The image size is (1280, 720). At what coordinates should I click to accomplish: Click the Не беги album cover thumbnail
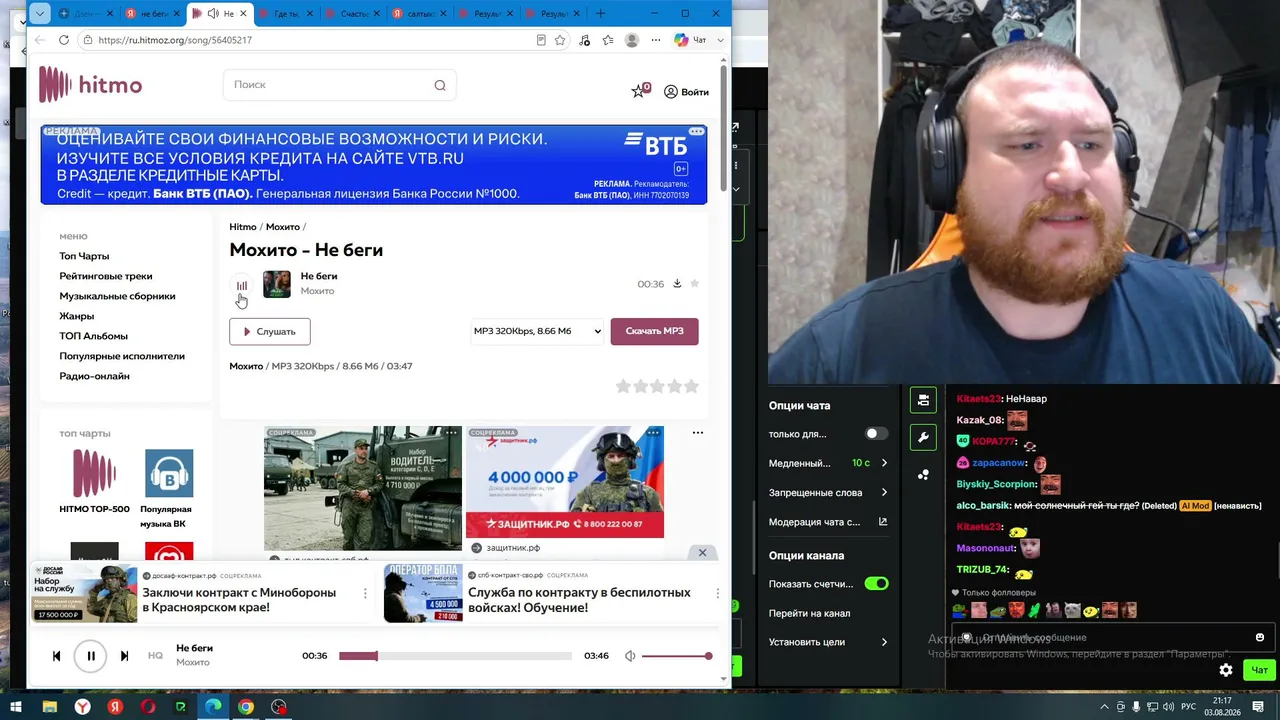tap(277, 284)
